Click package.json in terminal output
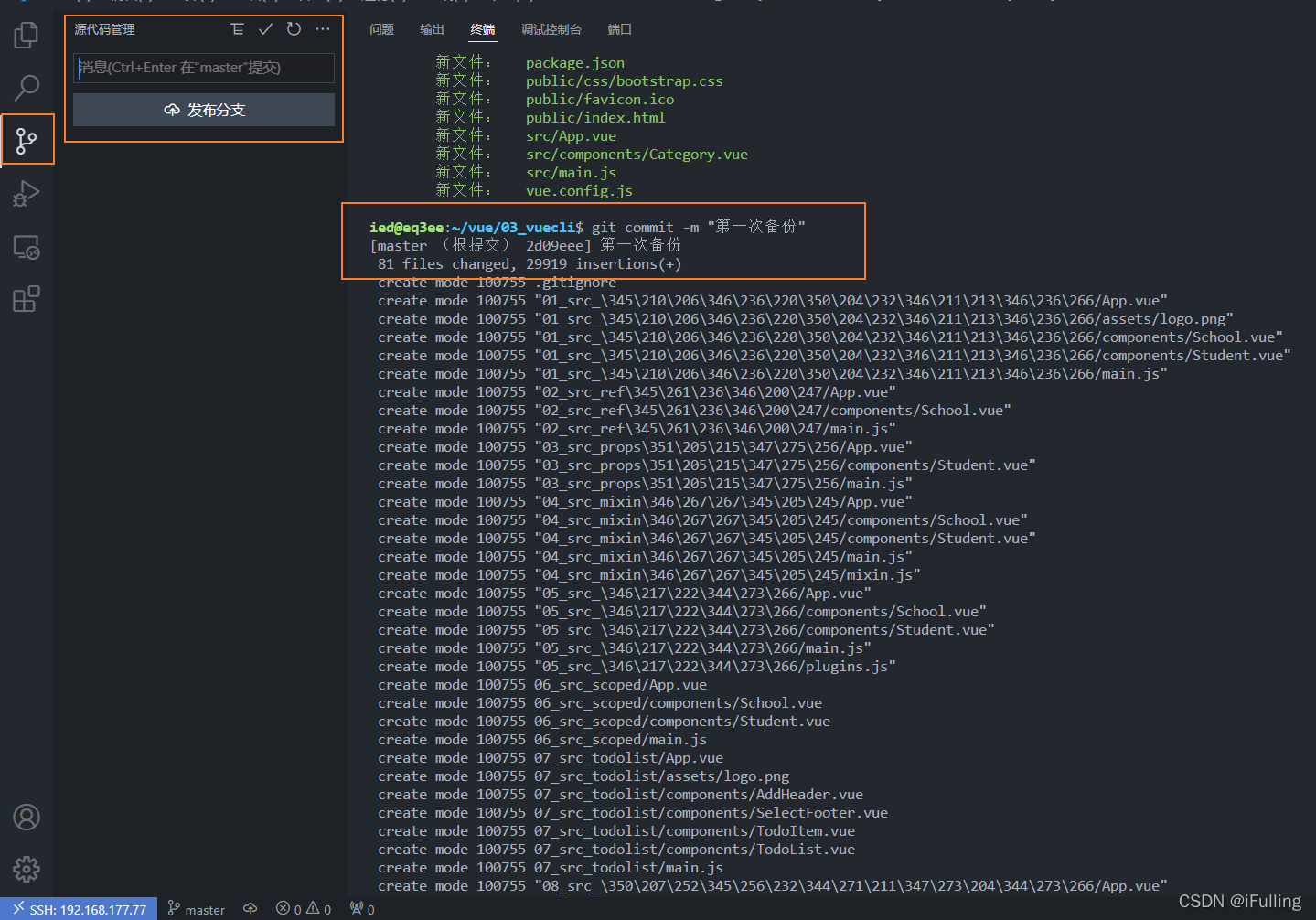 (x=575, y=62)
